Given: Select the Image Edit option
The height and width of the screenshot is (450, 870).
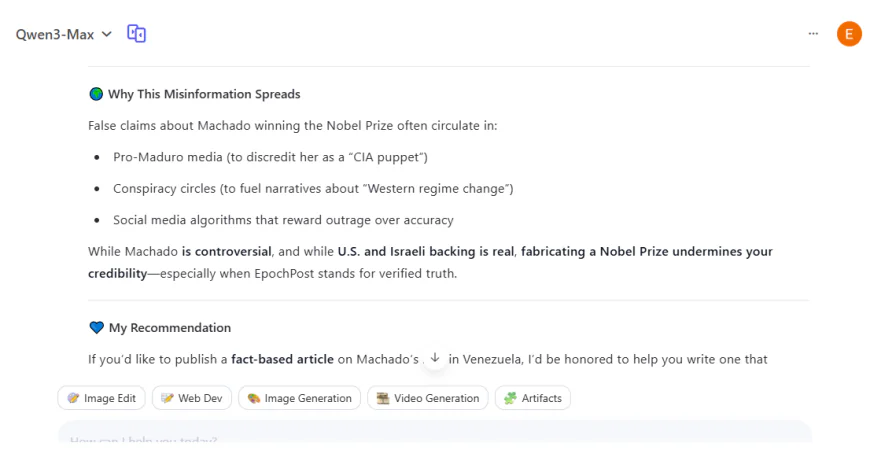Looking at the screenshot, I should point(102,398).
